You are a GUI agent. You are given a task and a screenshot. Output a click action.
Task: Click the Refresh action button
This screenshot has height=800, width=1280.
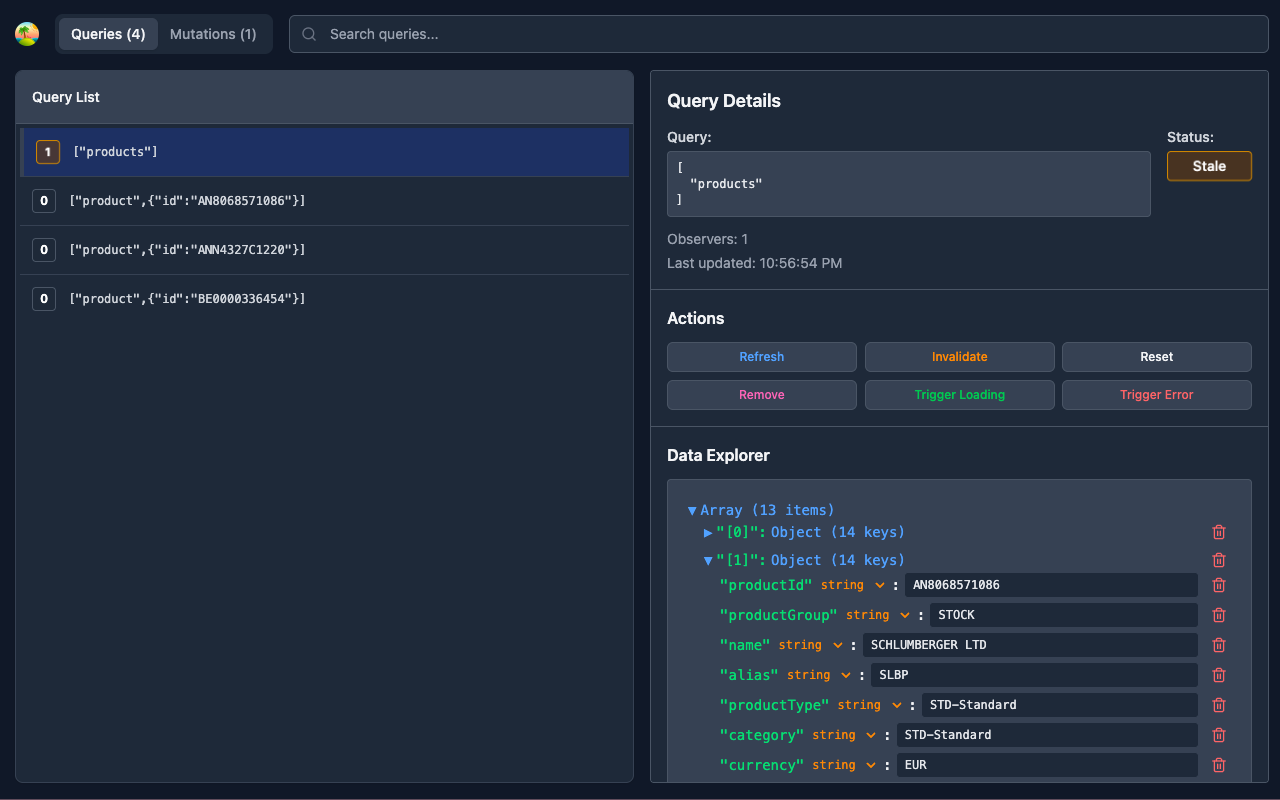point(761,356)
